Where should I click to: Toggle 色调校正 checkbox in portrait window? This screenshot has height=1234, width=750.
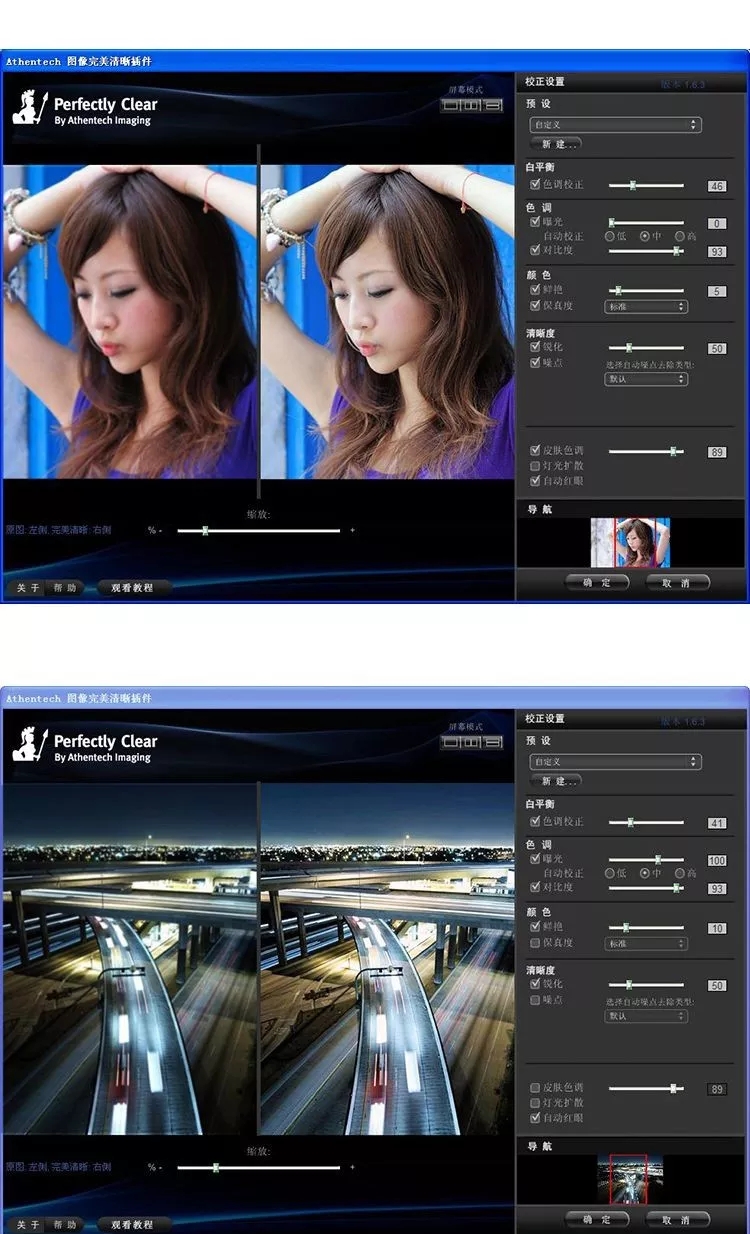535,185
